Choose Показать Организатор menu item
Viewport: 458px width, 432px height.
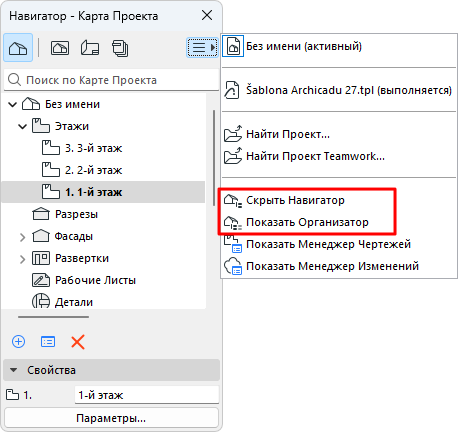339,222
